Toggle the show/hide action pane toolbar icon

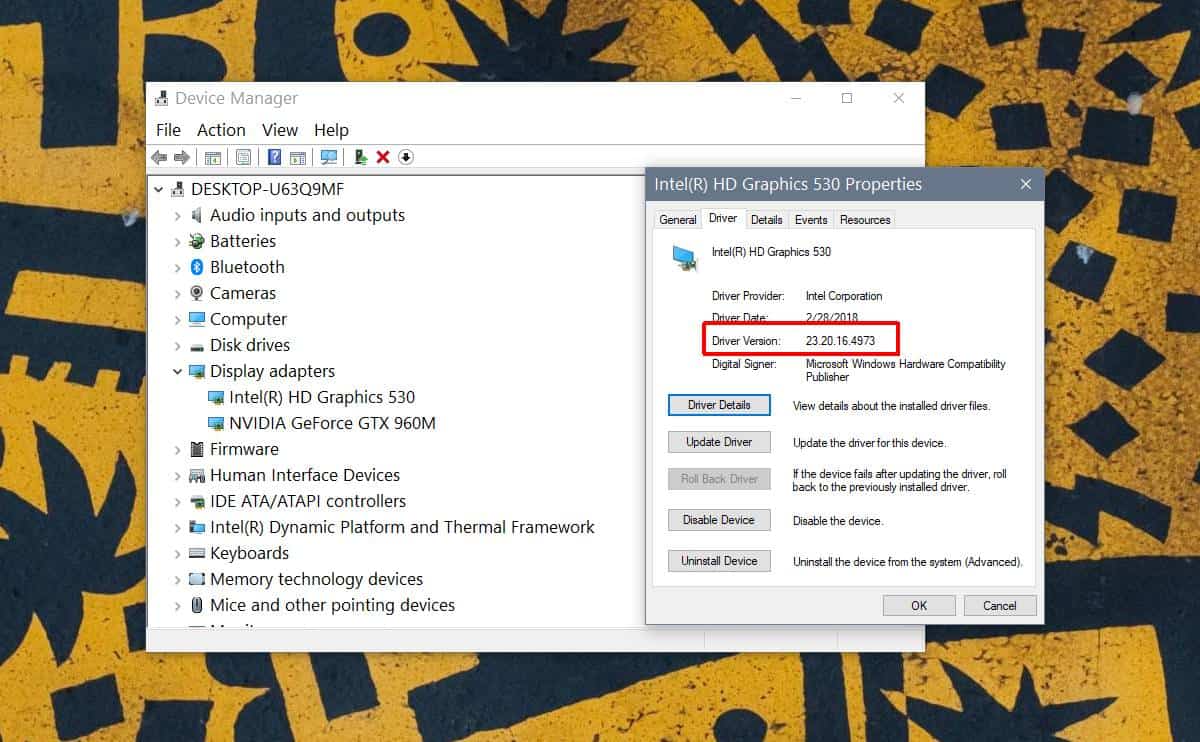(x=298, y=157)
